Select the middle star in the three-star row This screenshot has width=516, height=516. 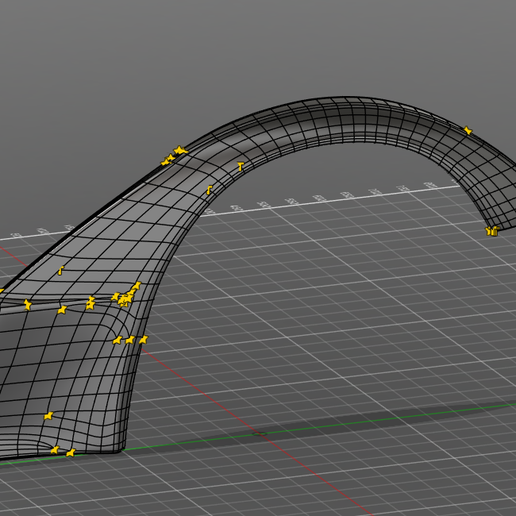130,340
